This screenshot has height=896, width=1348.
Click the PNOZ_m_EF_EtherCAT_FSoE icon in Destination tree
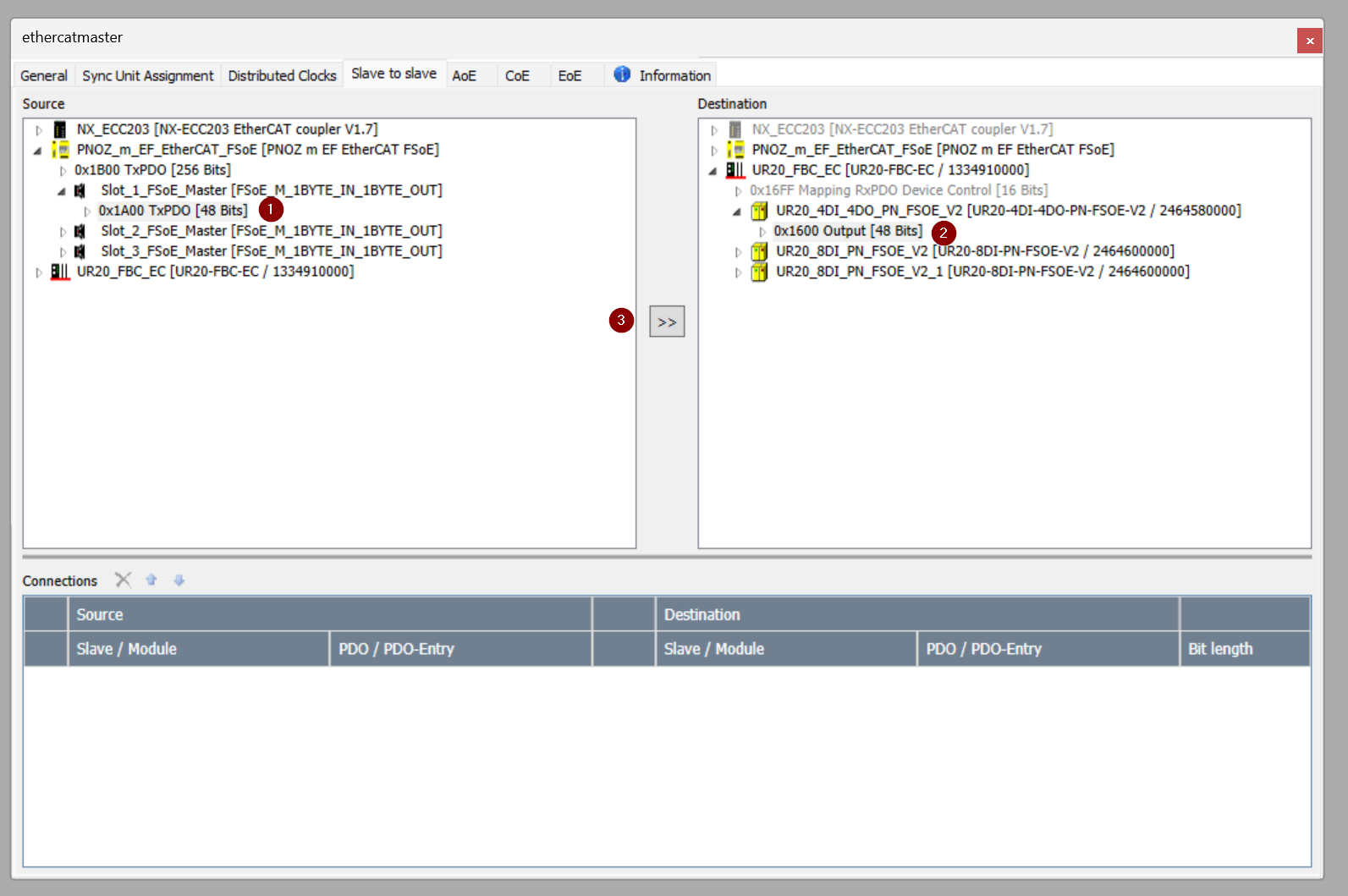pyautogui.click(x=735, y=150)
